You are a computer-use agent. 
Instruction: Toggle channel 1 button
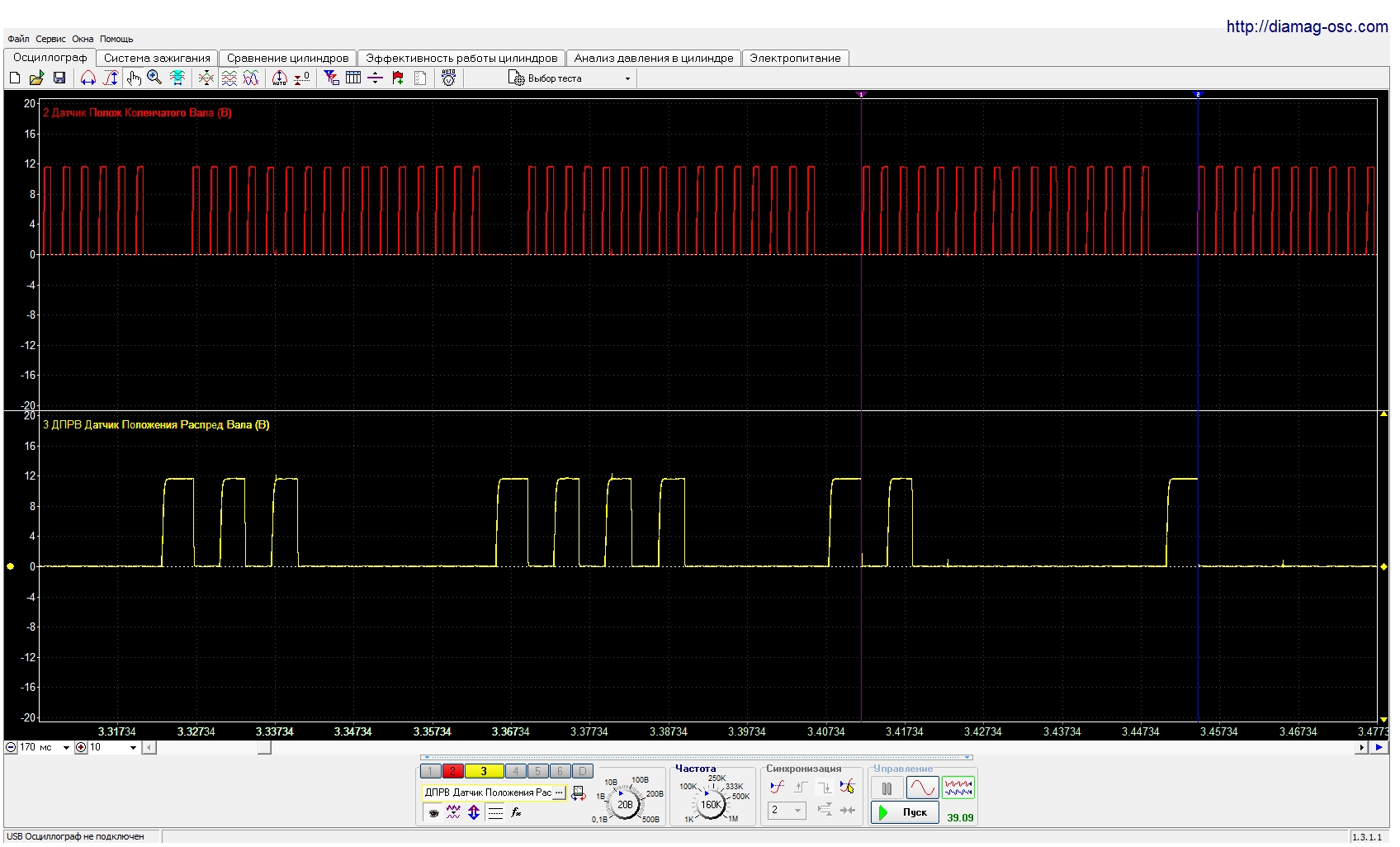pos(430,771)
